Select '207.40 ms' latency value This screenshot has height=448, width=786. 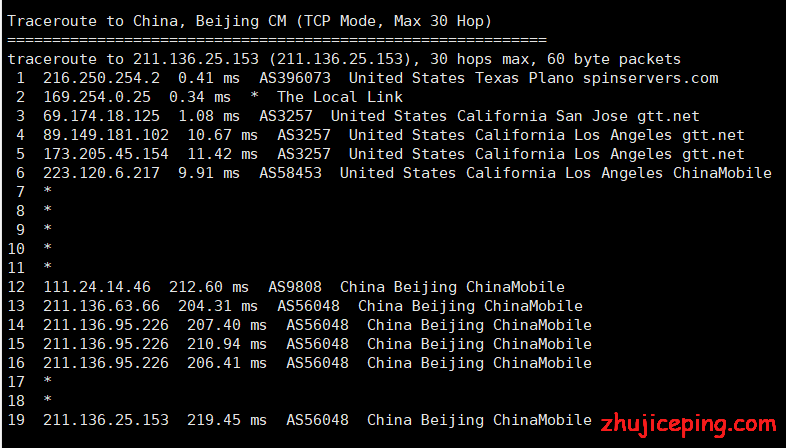(227, 325)
